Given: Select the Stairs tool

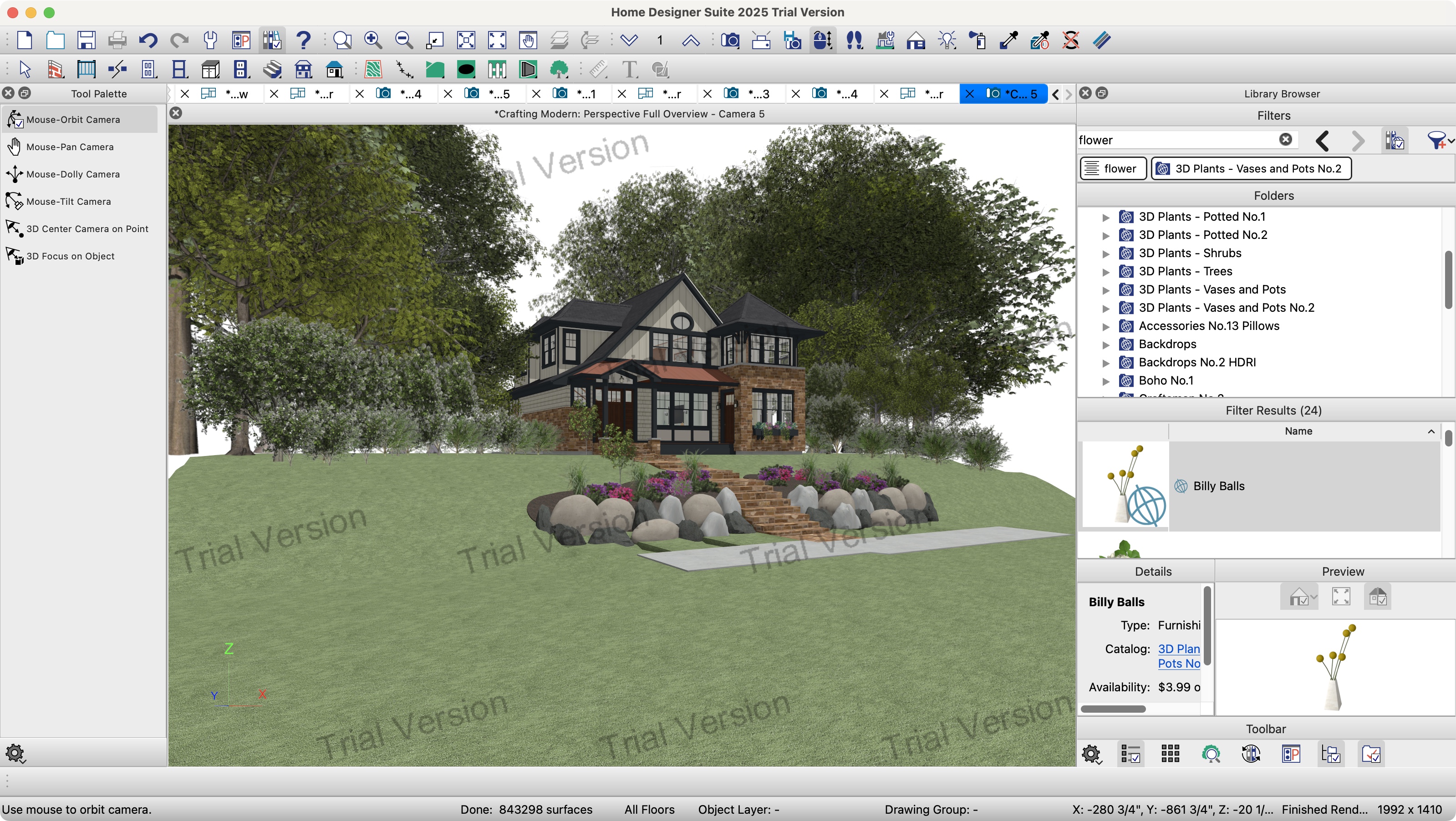Looking at the screenshot, I should 271,69.
